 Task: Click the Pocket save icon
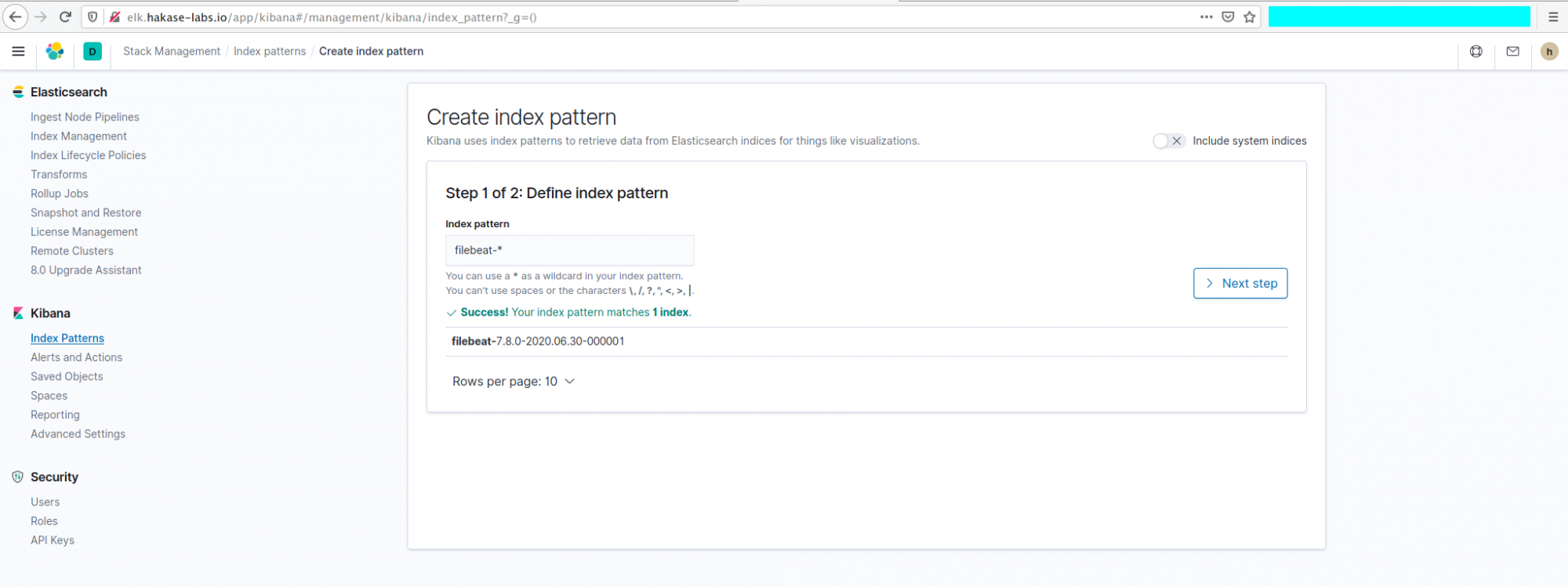coord(1228,17)
